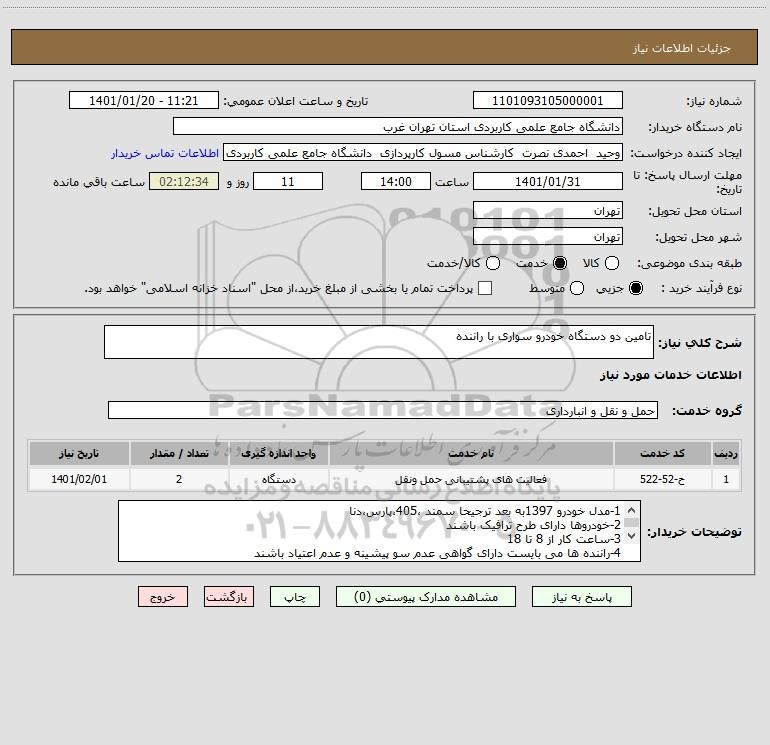770x745 pixels.
Task: Click the نام خدمت column header
Action: tap(471, 453)
